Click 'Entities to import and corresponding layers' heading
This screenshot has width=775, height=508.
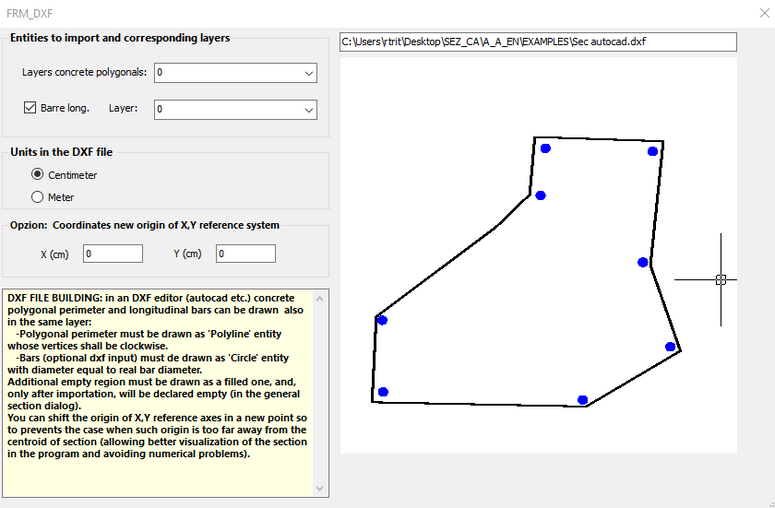click(120, 38)
